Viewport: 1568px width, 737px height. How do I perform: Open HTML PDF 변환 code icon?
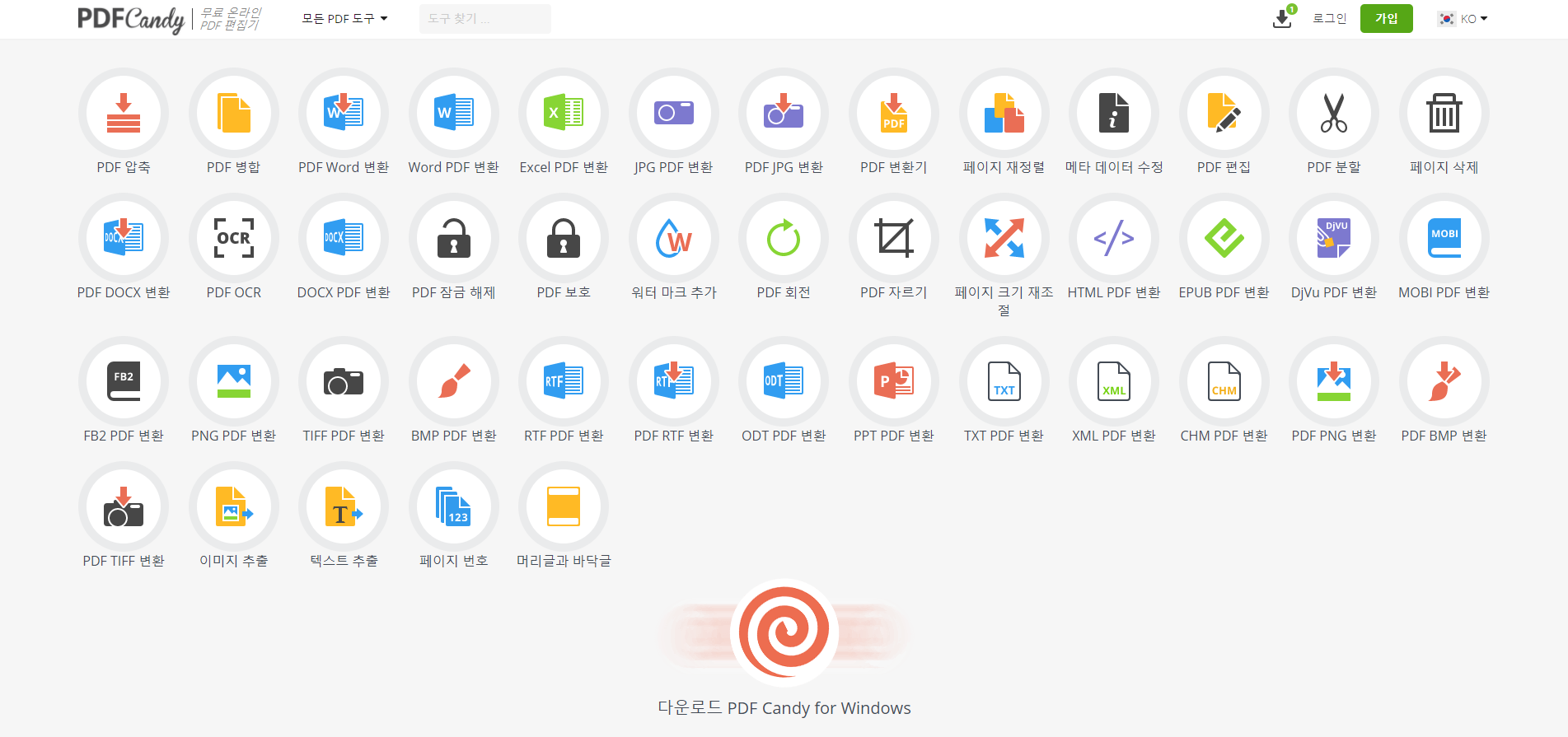(1114, 238)
